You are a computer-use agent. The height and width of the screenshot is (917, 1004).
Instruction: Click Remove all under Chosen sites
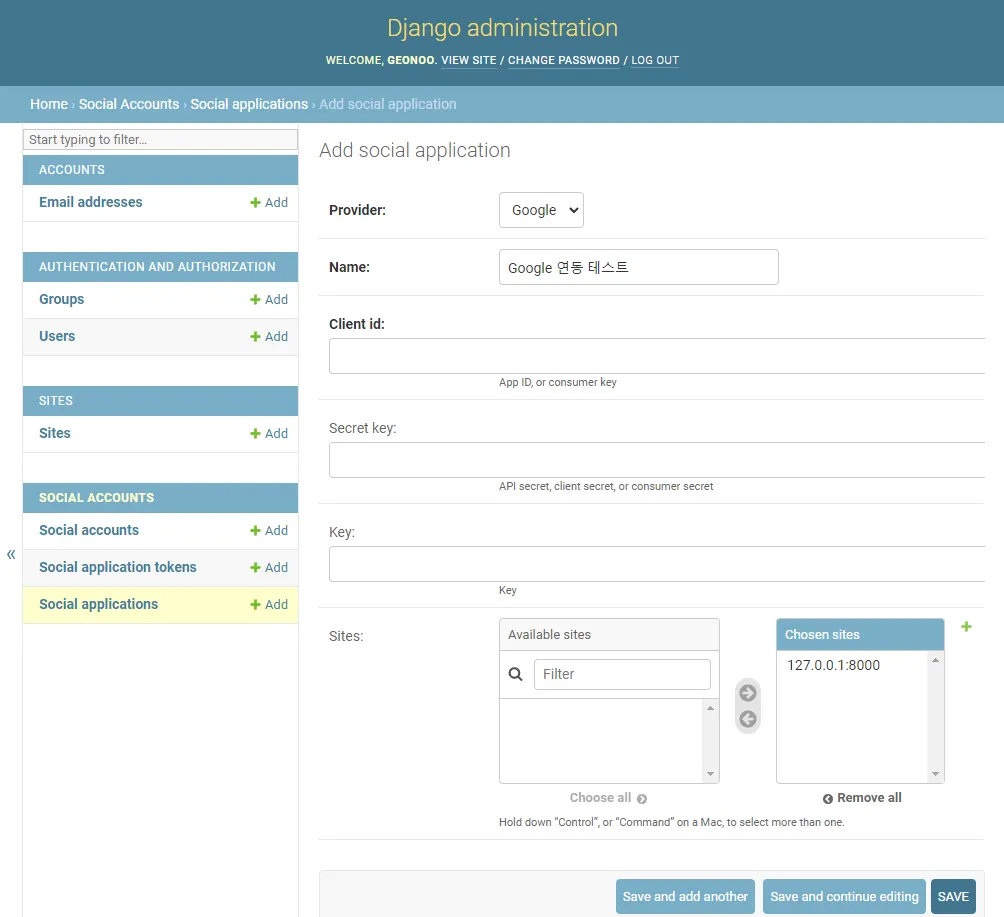[861, 798]
